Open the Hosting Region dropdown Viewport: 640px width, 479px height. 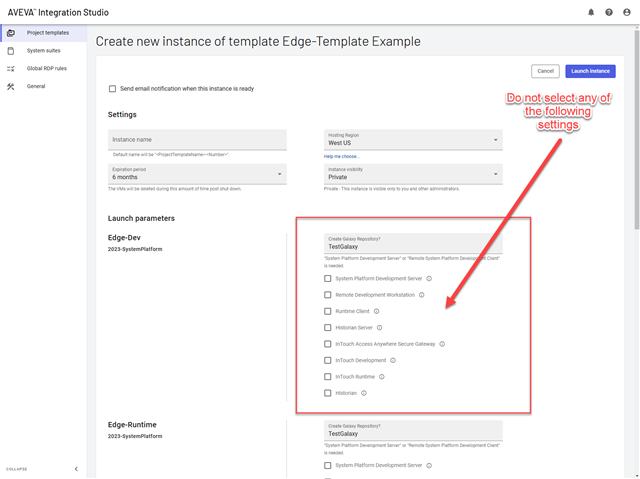413,140
